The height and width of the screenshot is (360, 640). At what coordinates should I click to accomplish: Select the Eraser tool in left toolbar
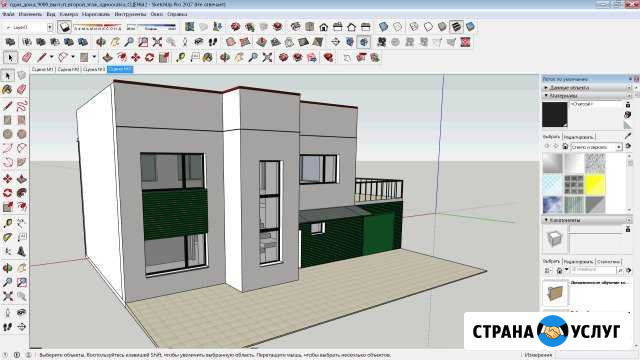[x=22, y=89]
